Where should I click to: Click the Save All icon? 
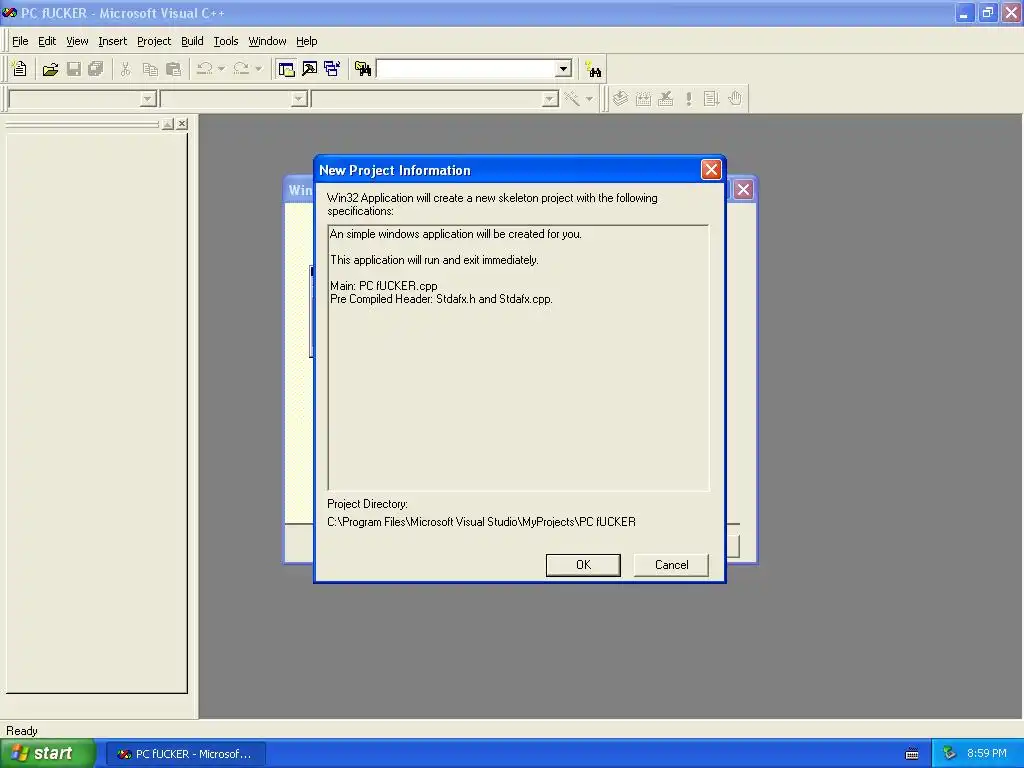pyautogui.click(x=96, y=69)
